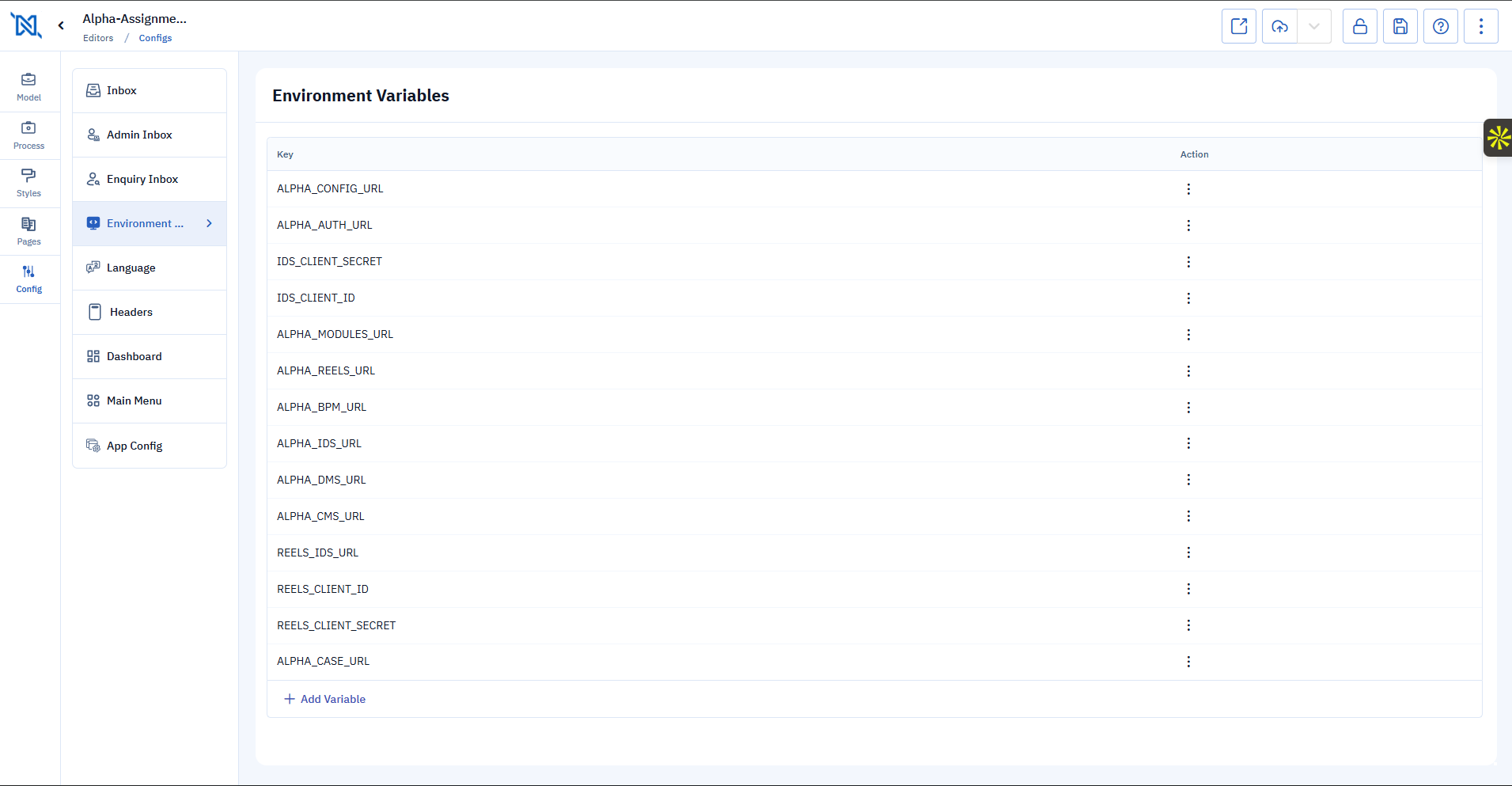Open action menu for ALPHA_CONFIG_URL
The height and width of the screenshot is (786, 1512).
pos(1188,189)
